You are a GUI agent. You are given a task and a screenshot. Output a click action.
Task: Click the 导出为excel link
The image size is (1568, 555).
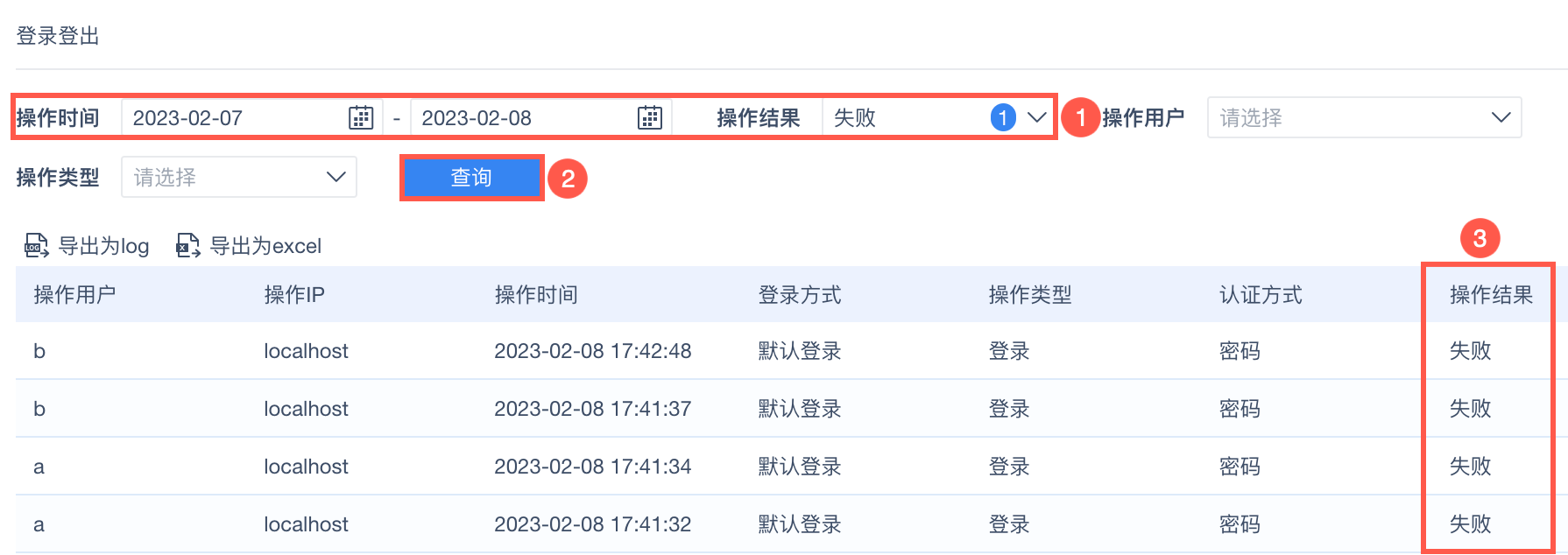pyautogui.click(x=265, y=246)
